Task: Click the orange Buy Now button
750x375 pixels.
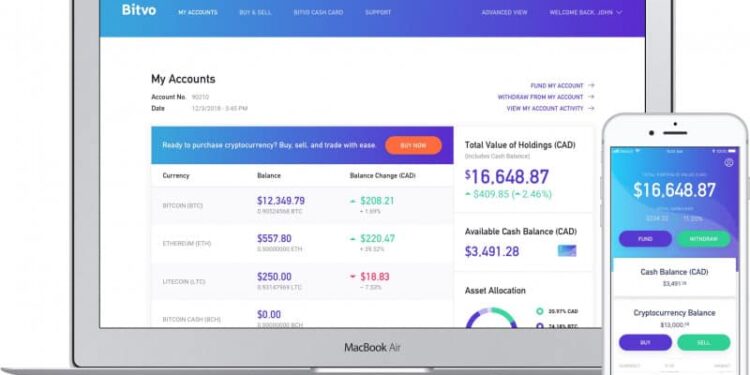Action: point(413,145)
